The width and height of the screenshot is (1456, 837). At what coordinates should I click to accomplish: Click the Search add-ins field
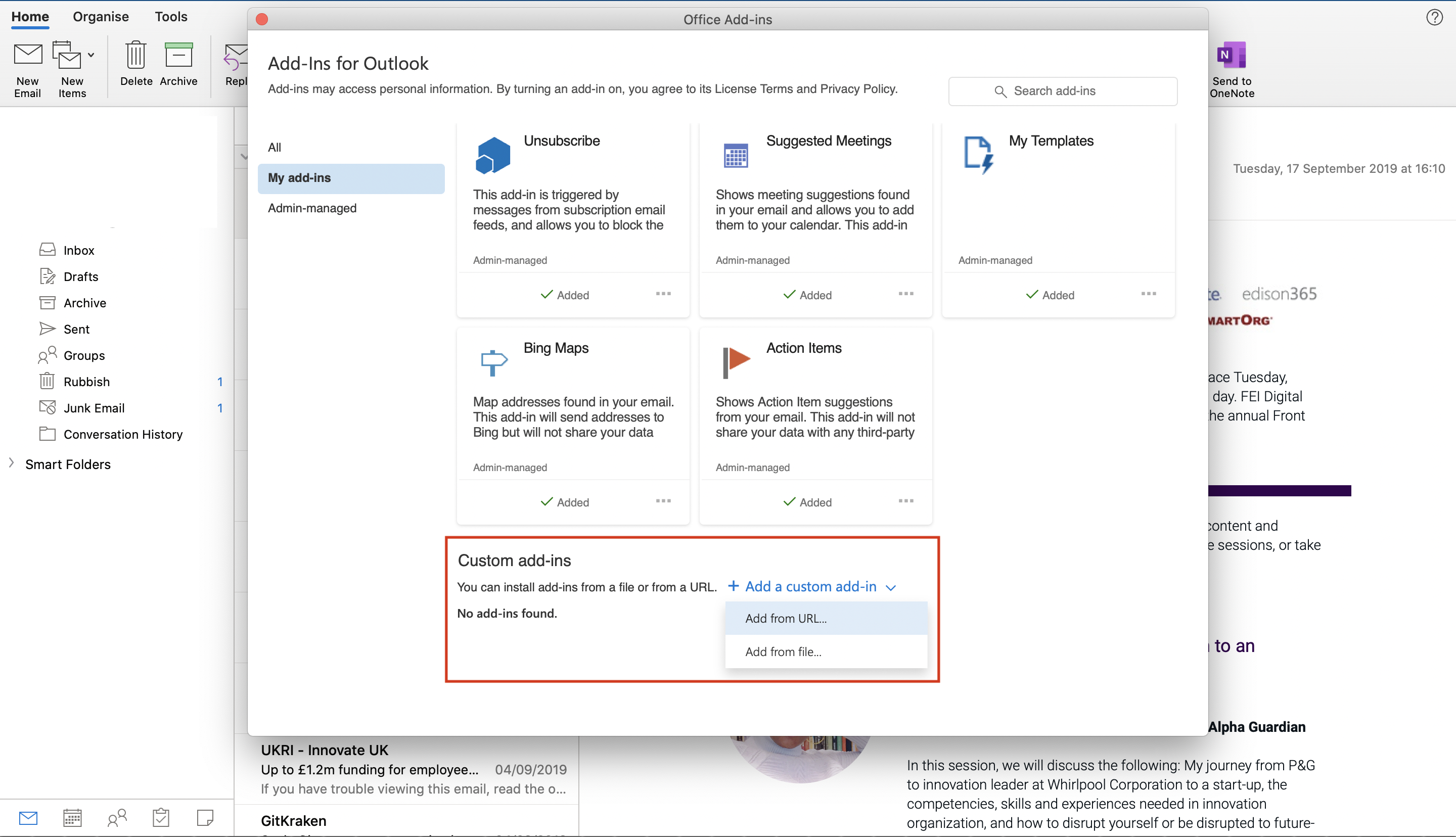[x=1062, y=91]
